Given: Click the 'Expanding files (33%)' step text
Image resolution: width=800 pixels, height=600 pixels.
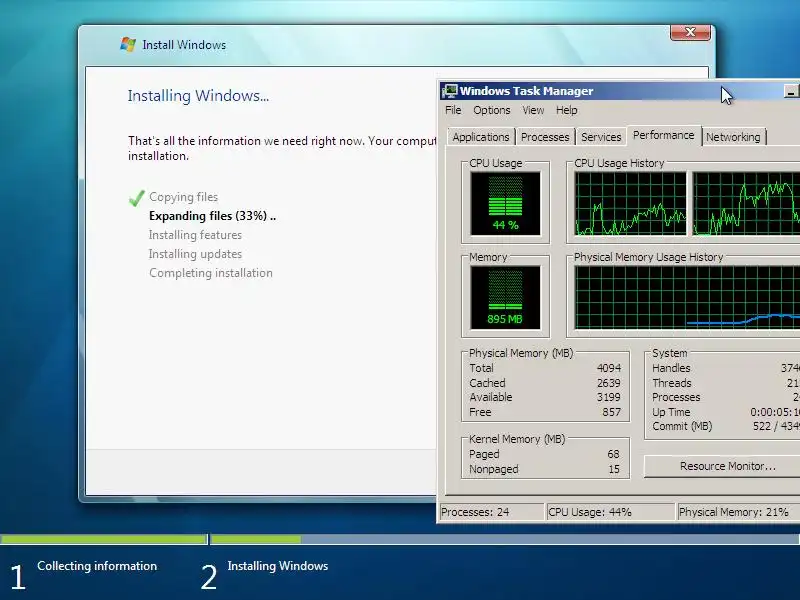Looking at the screenshot, I should pyautogui.click(x=212, y=216).
